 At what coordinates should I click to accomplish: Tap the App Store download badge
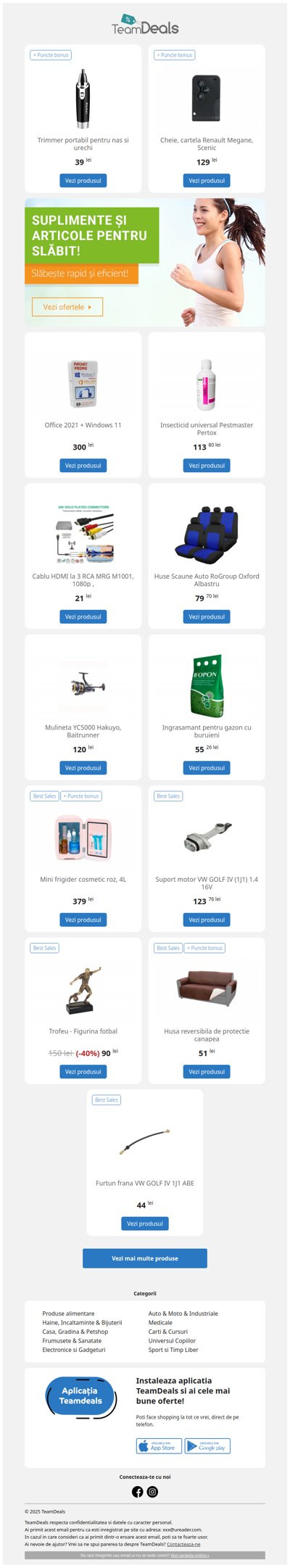pos(159,1446)
